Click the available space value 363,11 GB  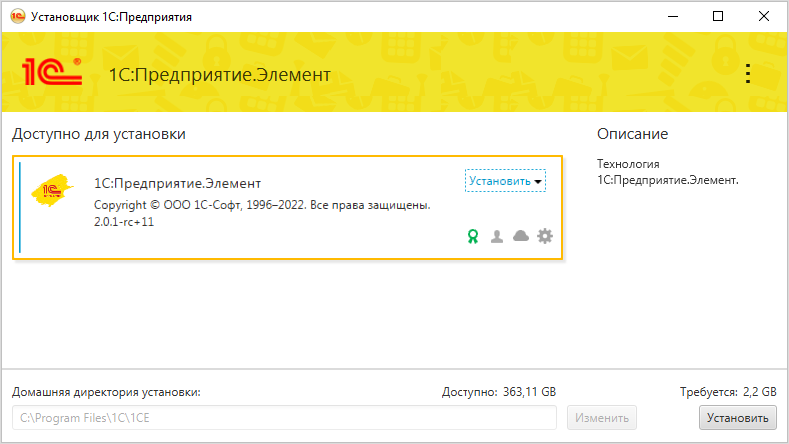(x=529, y=392)
